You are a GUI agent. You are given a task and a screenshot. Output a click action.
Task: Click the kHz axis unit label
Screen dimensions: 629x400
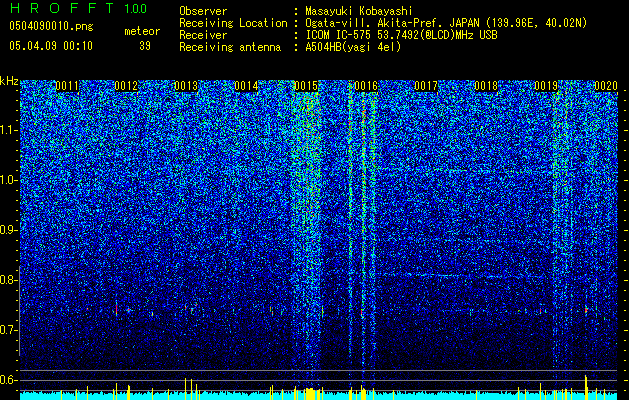(9, 81)
